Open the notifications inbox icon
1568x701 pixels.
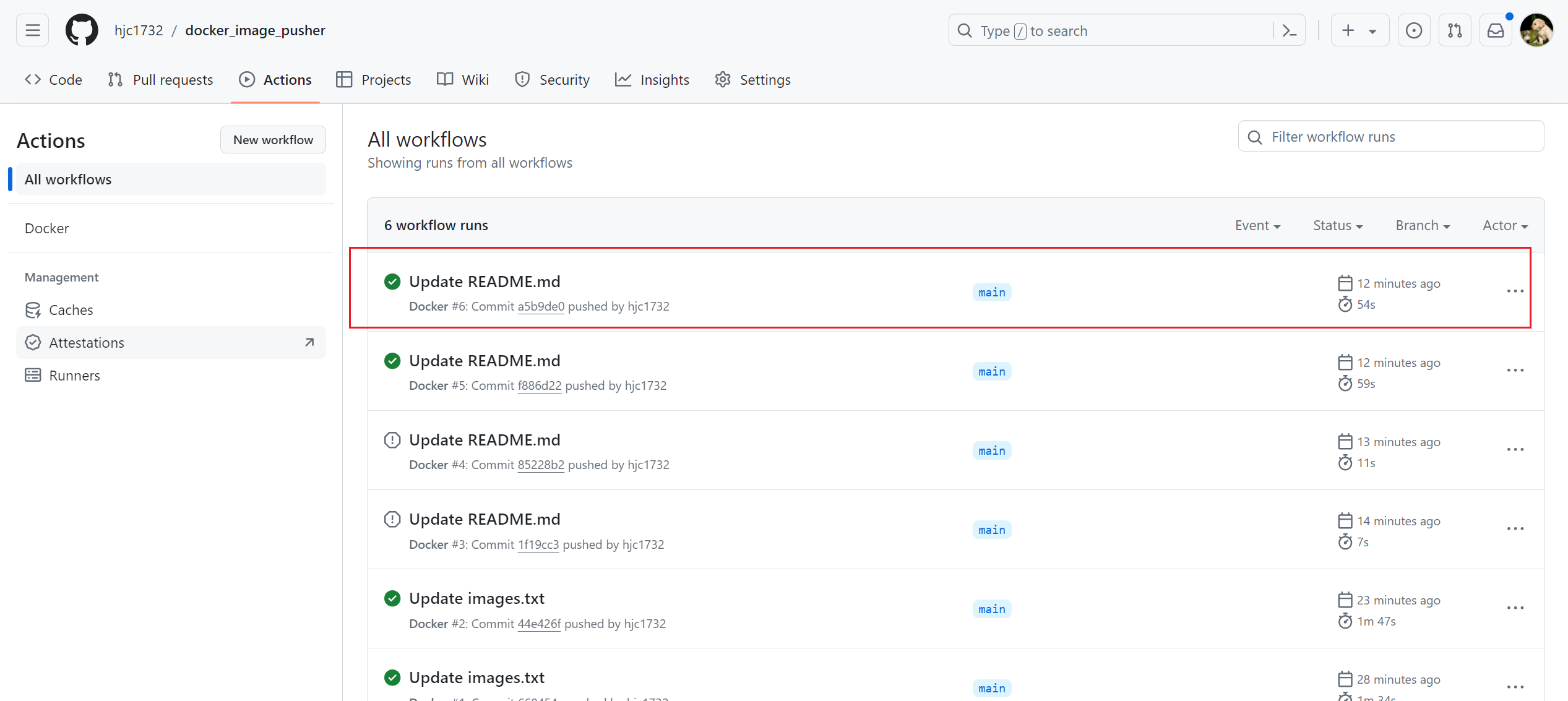point(1496,30)
